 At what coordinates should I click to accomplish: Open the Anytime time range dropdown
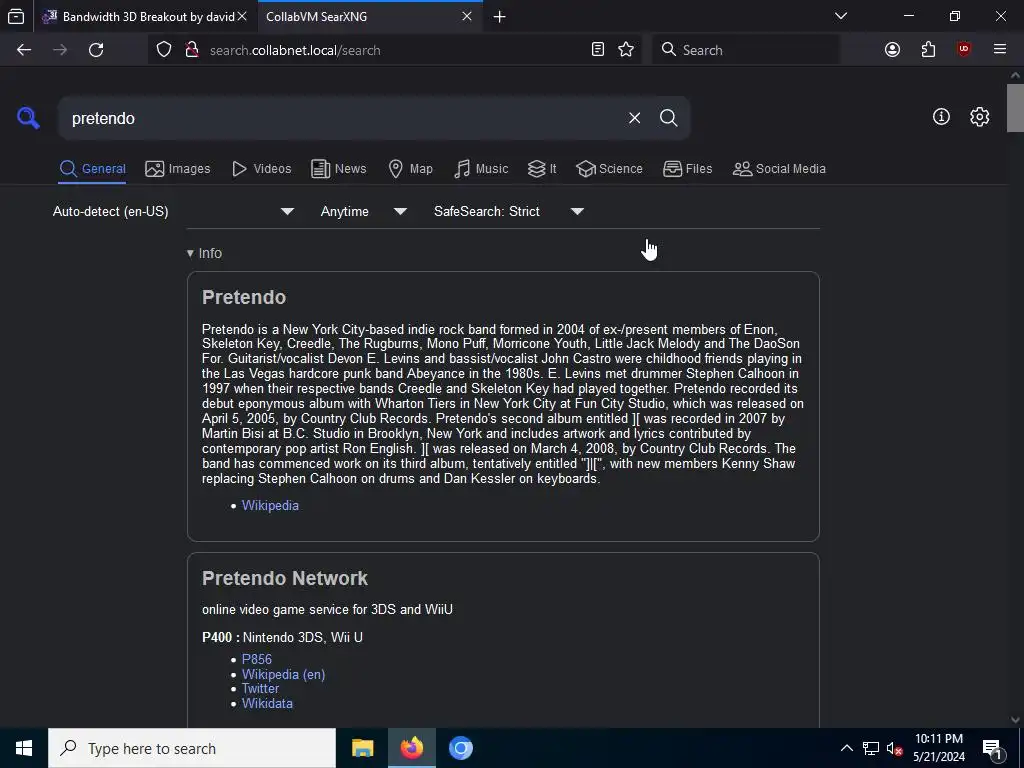[x=363, y=212]
